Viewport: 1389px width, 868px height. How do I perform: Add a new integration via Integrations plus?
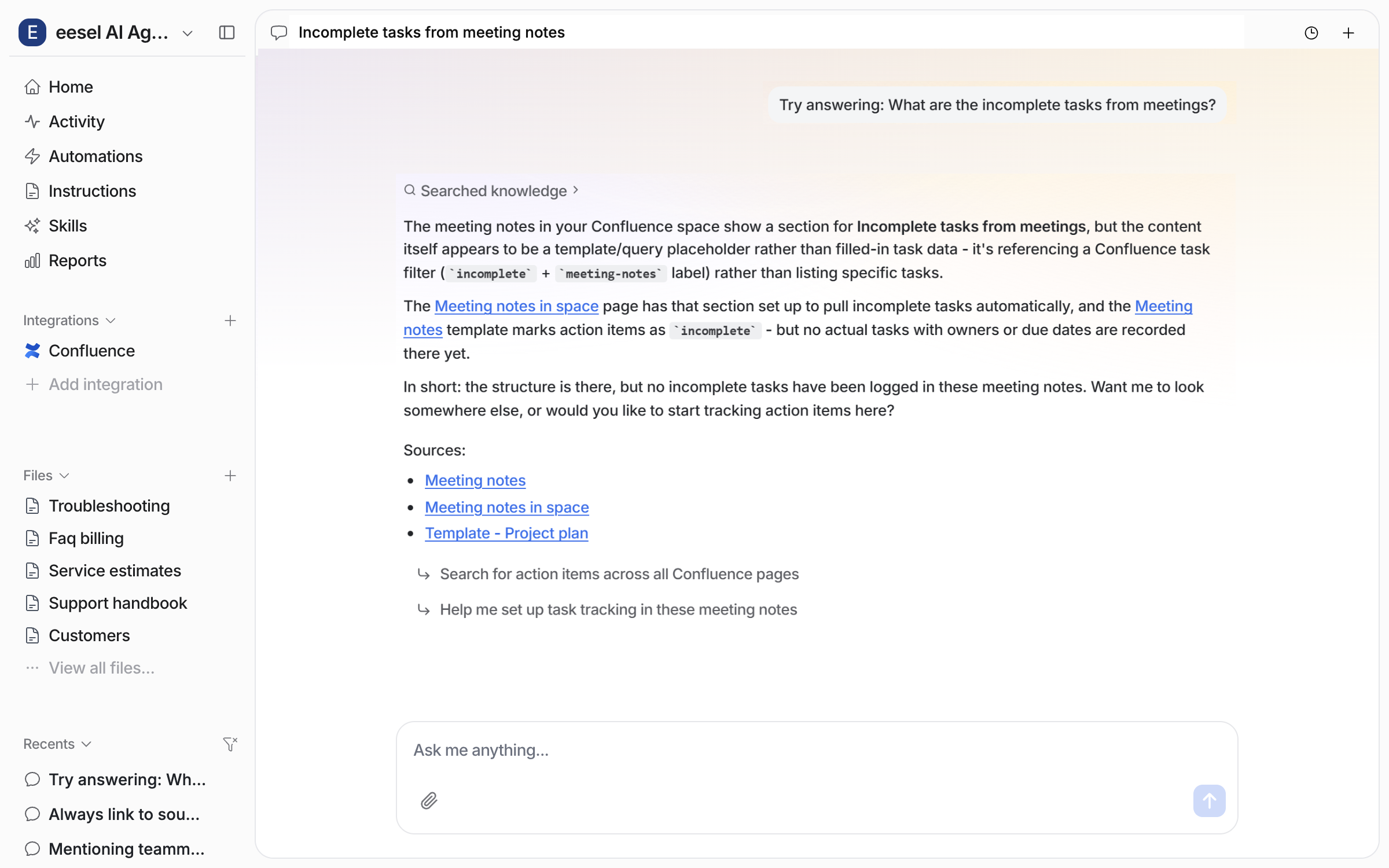(x=230, y=321)
